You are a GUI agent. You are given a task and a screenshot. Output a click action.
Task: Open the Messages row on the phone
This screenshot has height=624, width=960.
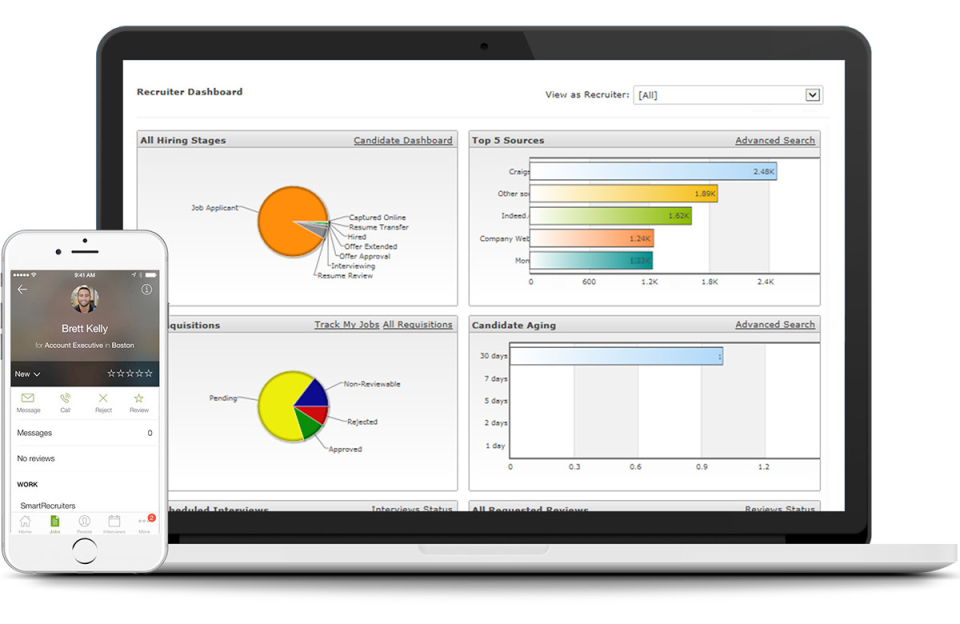point(84,433)
